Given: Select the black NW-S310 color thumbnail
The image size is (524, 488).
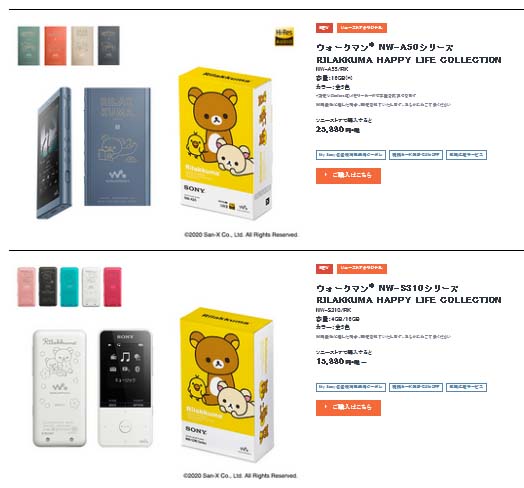Looking at the screenshot, I should [x=48, y=287].
